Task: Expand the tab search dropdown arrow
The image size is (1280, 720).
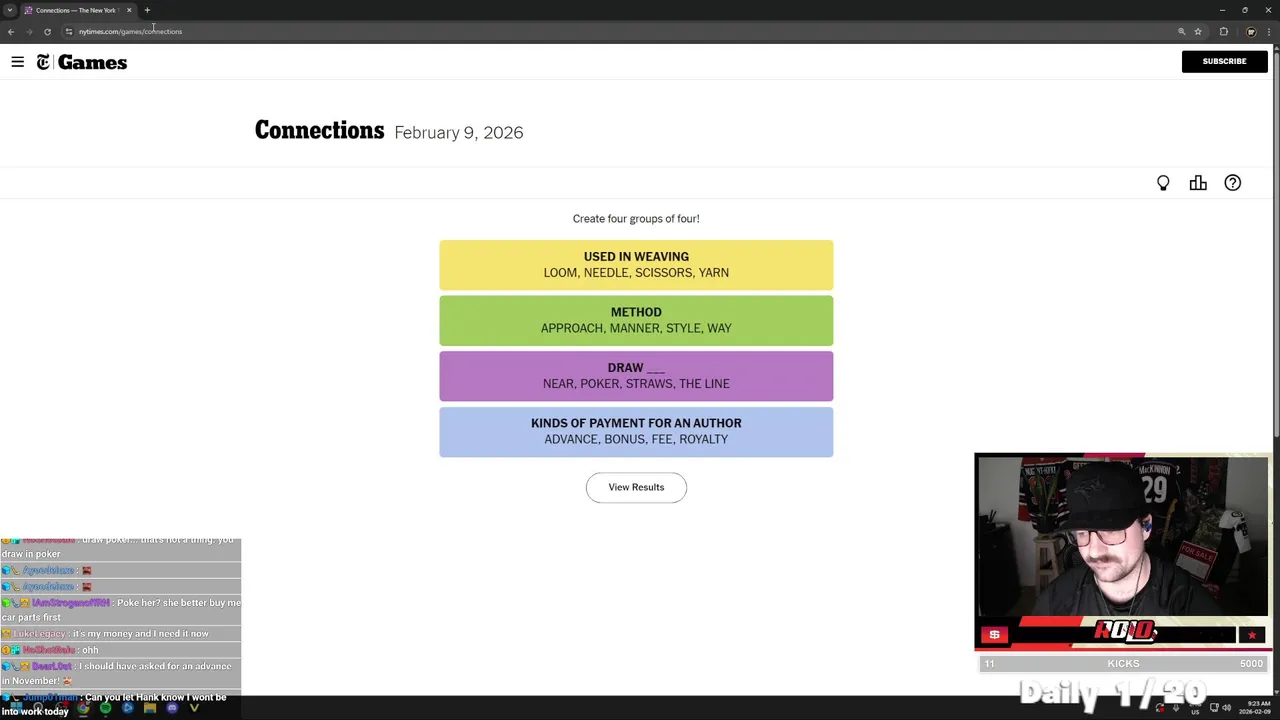Action: 10,10
